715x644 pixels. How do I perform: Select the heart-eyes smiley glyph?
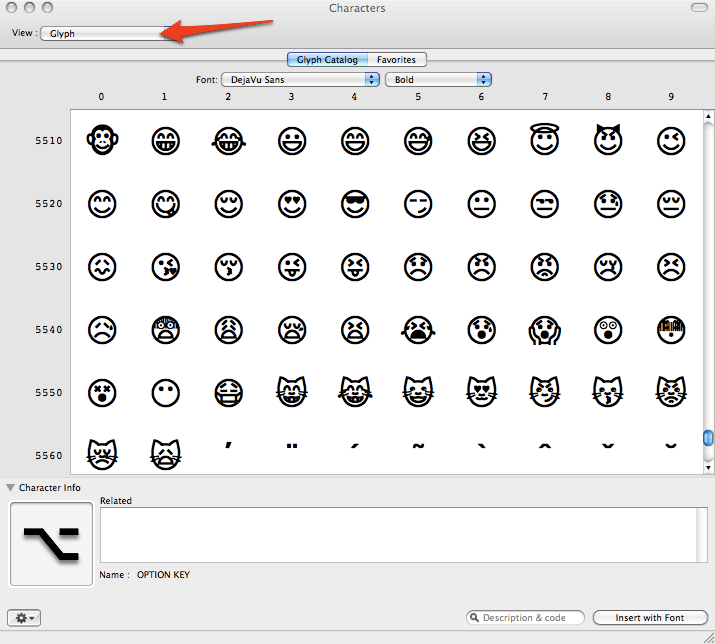(292, 204)
